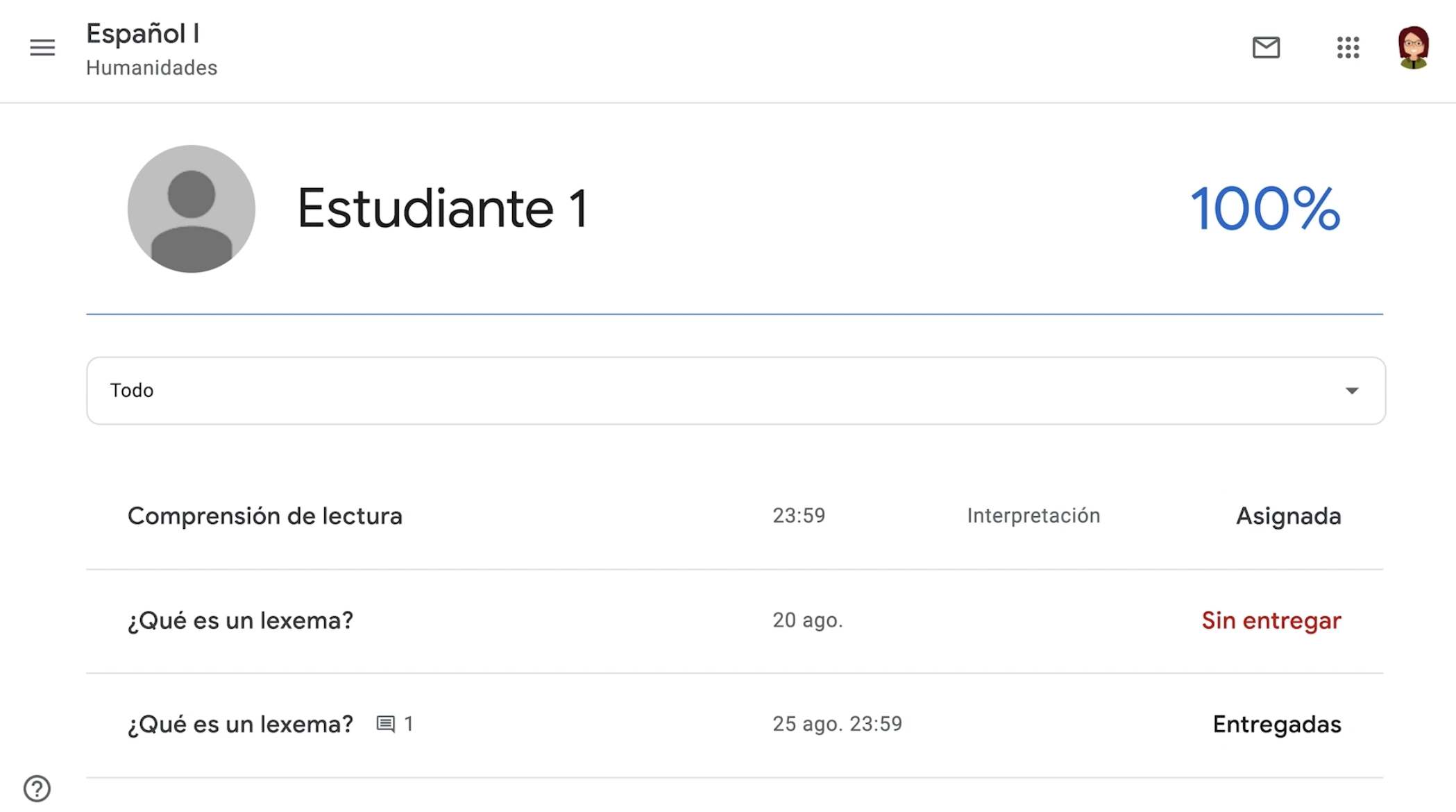Click the 20 ago. due date on lexema task

[x=807, y=619]
